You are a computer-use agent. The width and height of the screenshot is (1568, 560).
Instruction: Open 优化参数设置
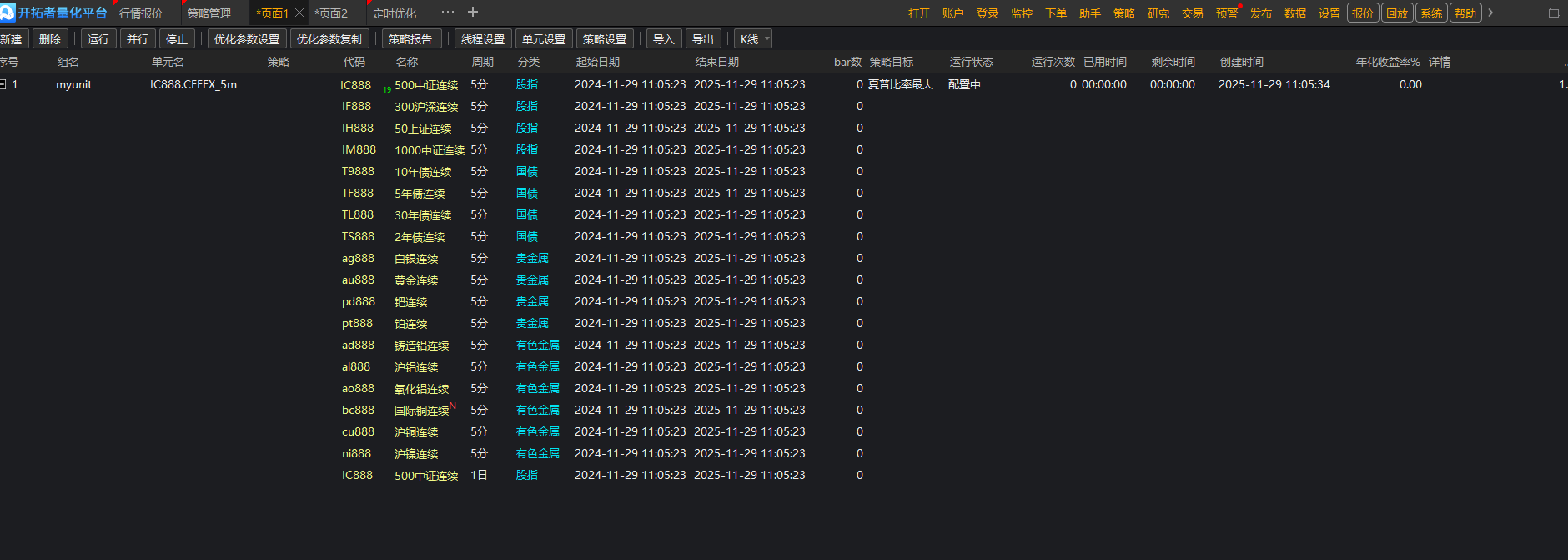pyautogui.click(x=247, y=39)
